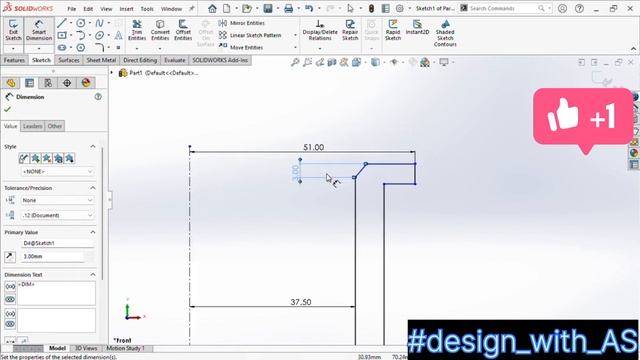This screenshot has height=360, width=640.
Task: Accept the dimension with green checkmark
Action: click(7, 109)
